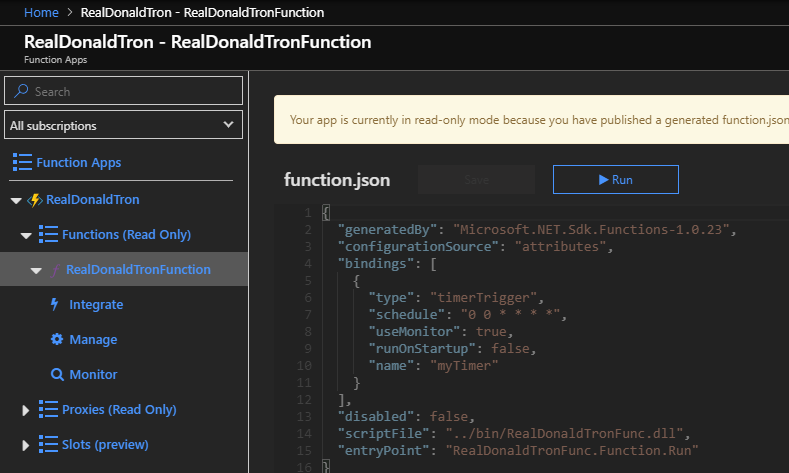Click the Function Apps list icon
Image resolution: width=789 pixels, height=473 pixels.
[x=22, y=162]
